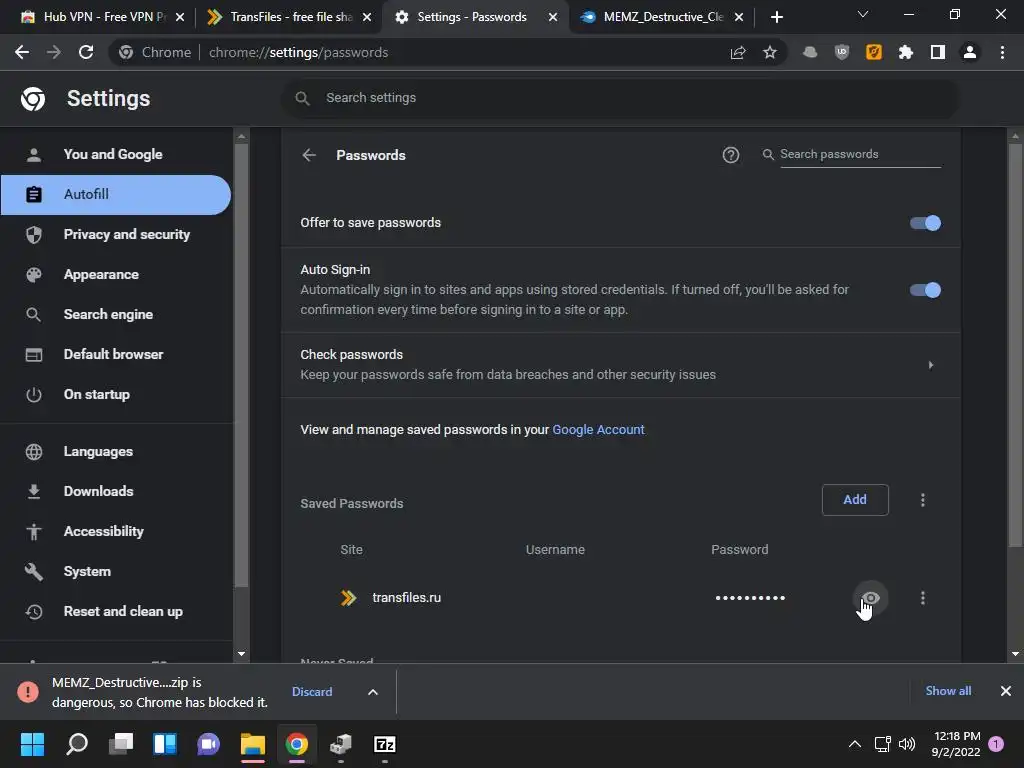Click the download danger warning icon

(27, 692)
